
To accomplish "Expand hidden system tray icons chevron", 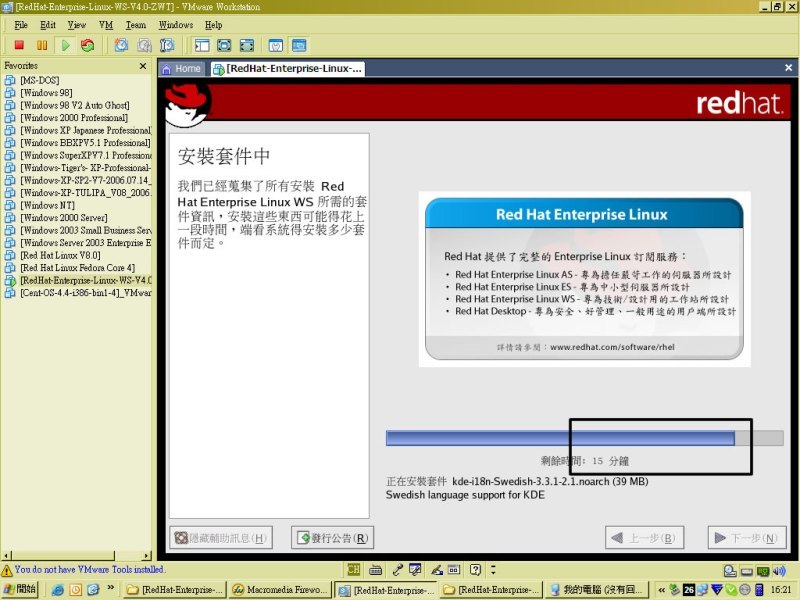I will tap(661, 590).
